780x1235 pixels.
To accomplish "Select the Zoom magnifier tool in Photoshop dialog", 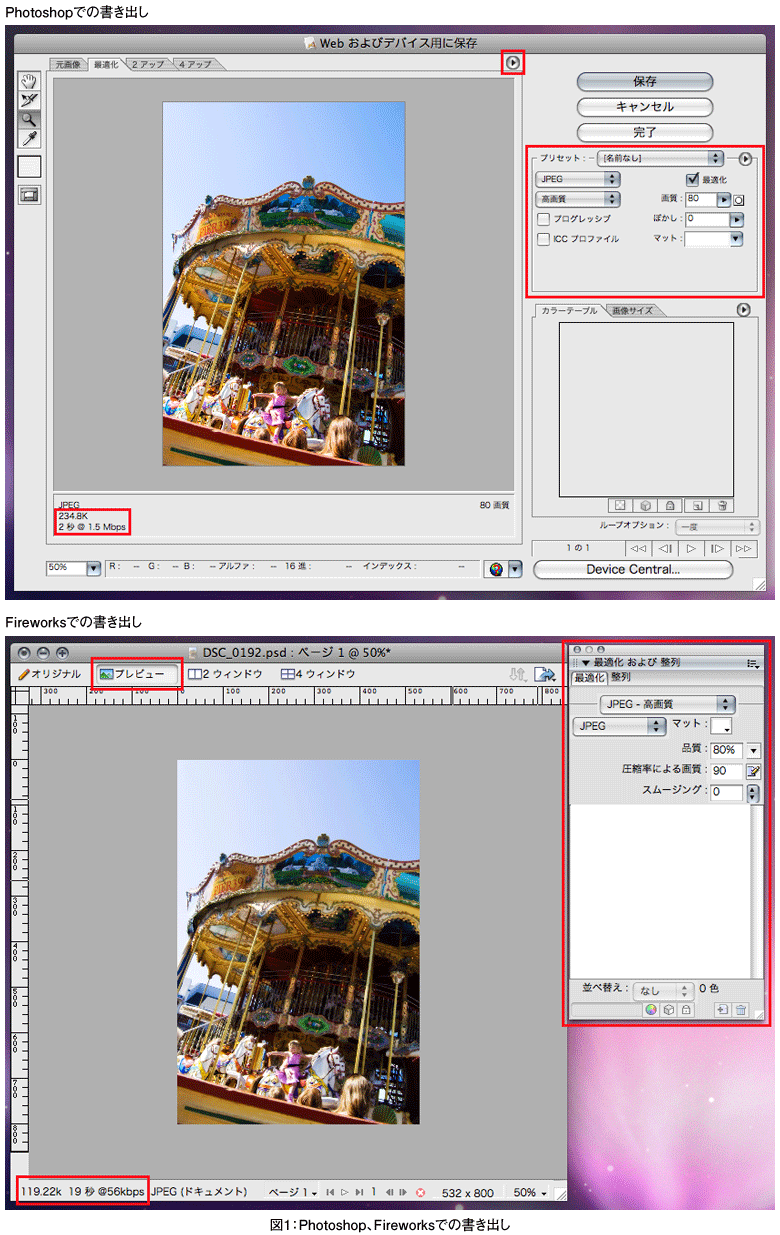I will click(29, 119).
